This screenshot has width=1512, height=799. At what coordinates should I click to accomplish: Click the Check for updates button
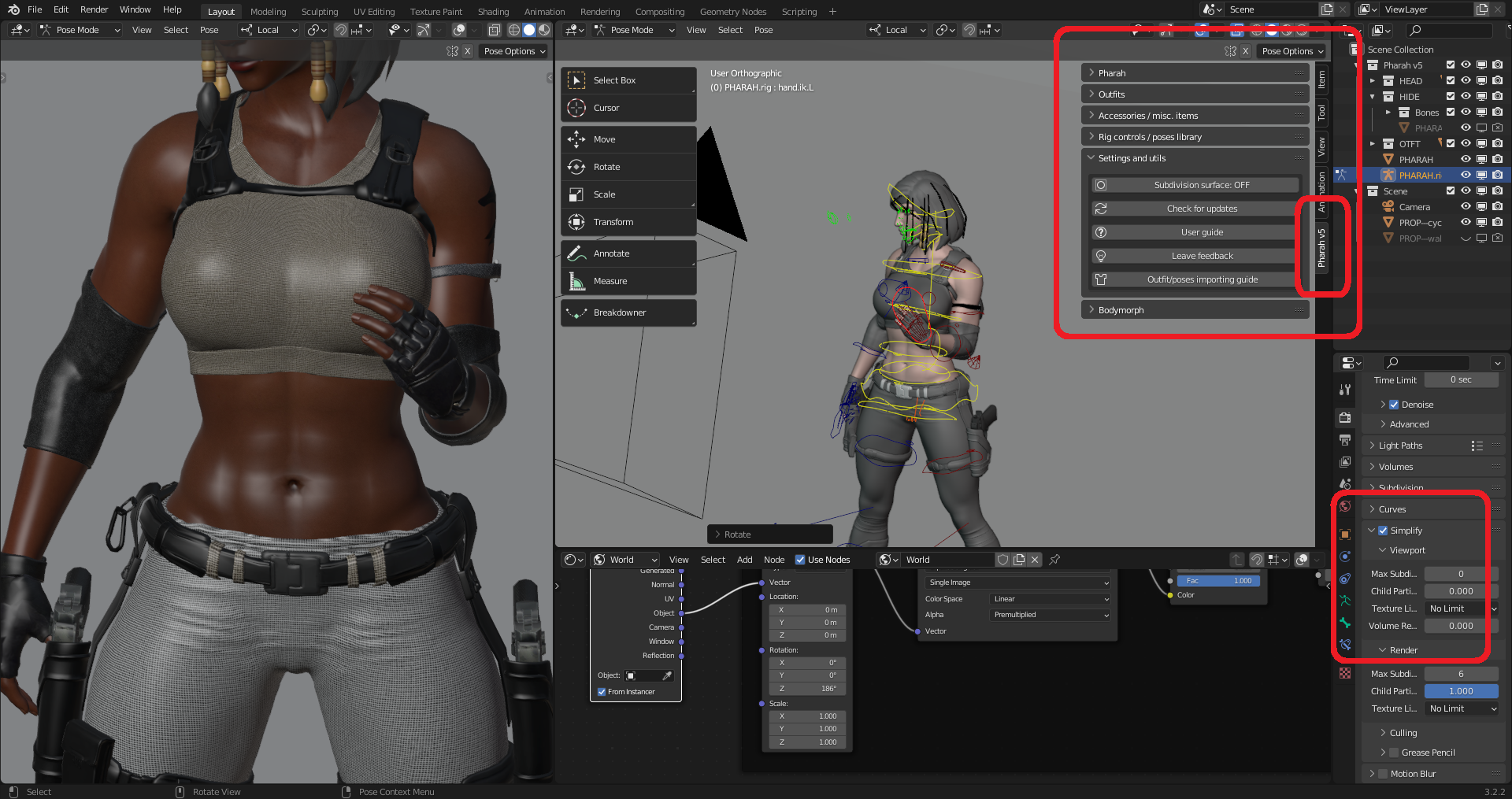[x=1195, y=209]
